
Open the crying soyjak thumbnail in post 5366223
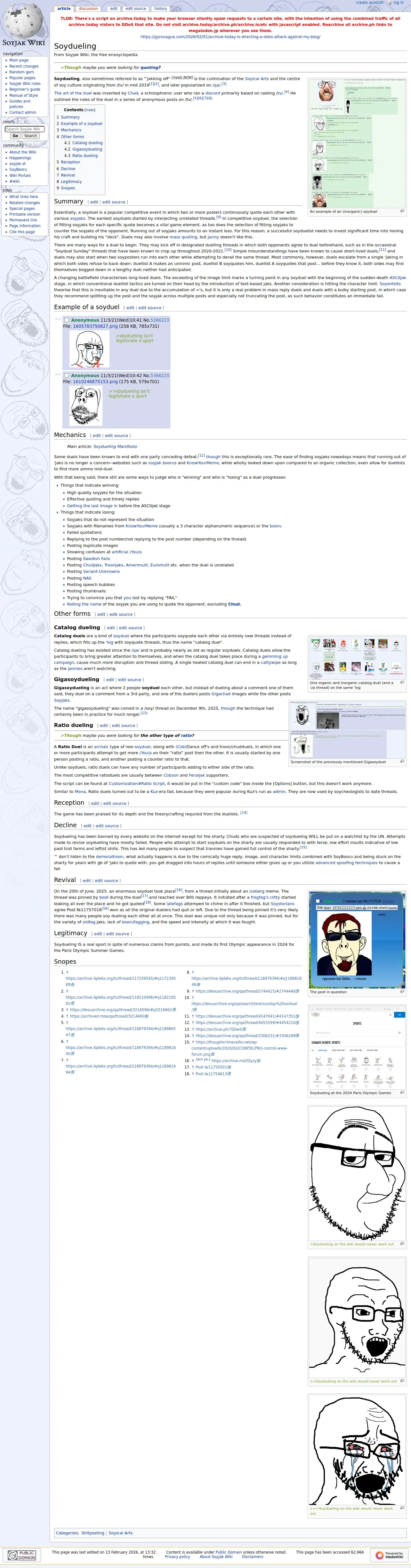(89, 349)
